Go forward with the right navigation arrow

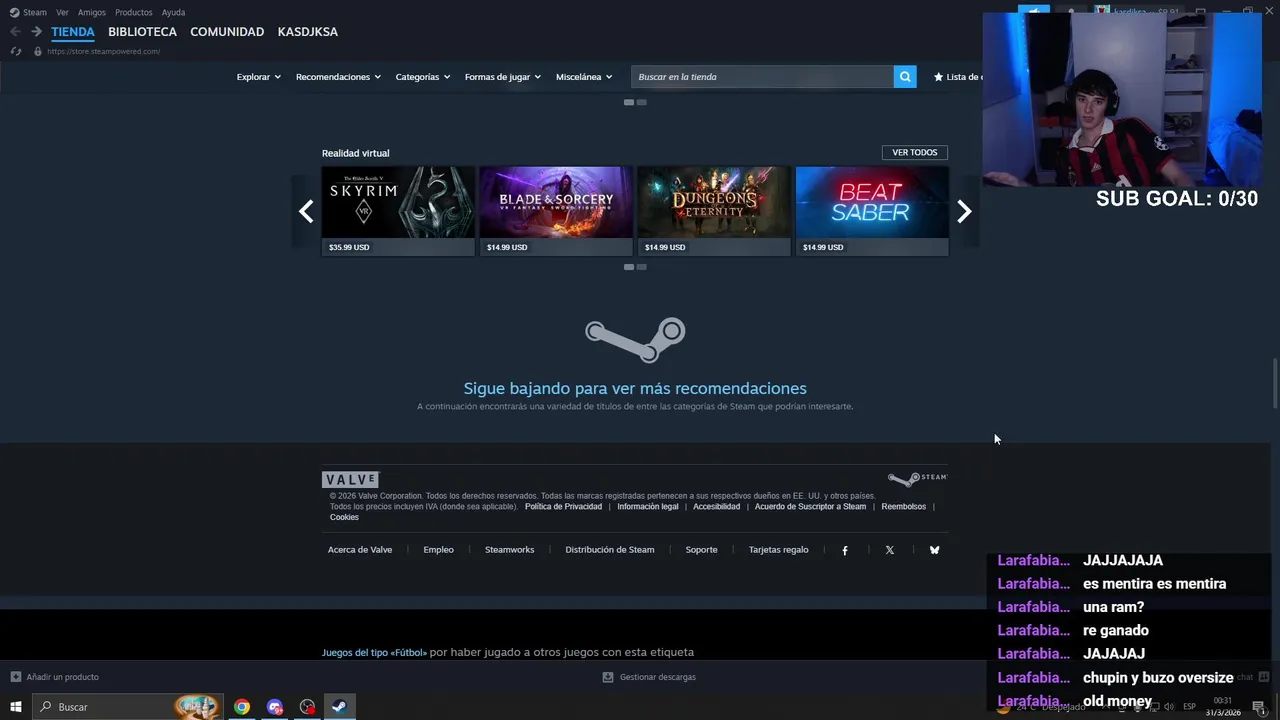(x=36, y=32)
